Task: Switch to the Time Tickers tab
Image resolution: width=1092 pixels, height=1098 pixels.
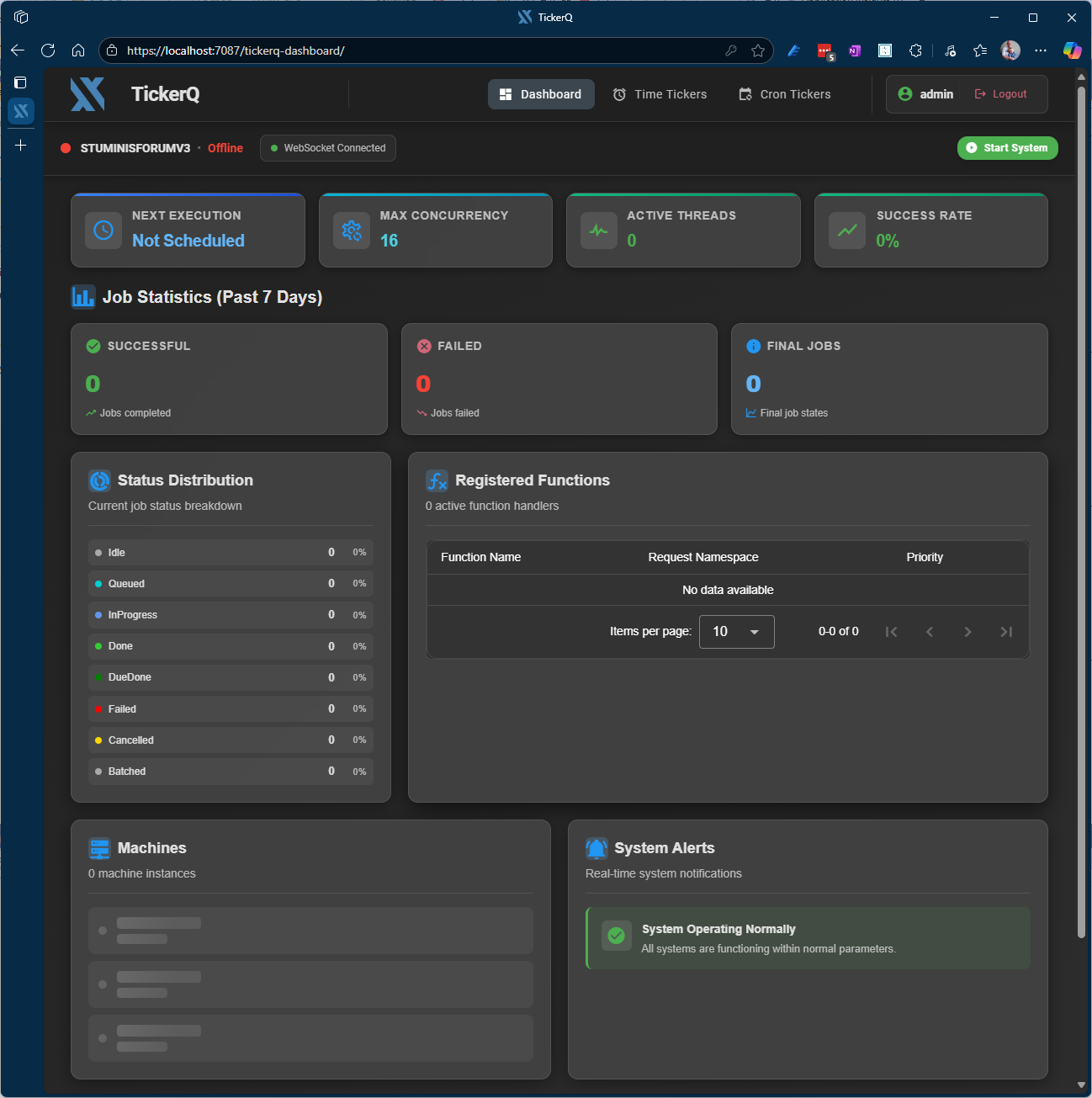Action: (x=660, y=93)
